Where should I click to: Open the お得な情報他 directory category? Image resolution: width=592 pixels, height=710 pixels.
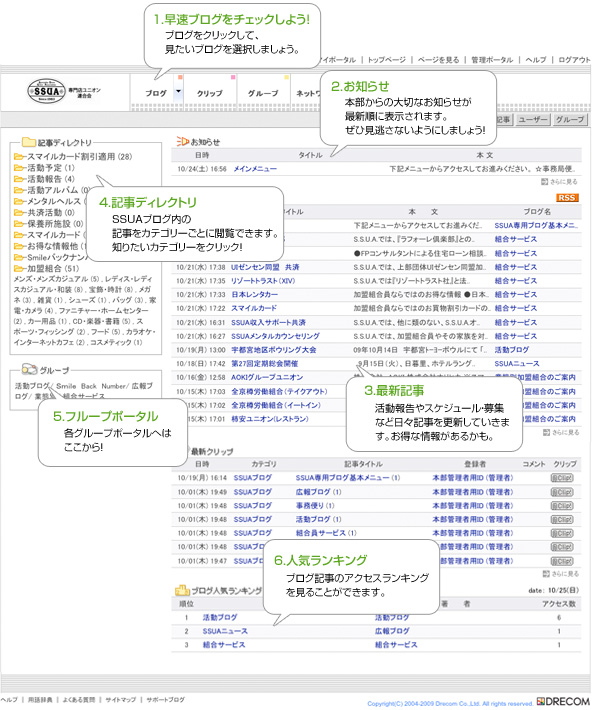[x=53, y=246]
